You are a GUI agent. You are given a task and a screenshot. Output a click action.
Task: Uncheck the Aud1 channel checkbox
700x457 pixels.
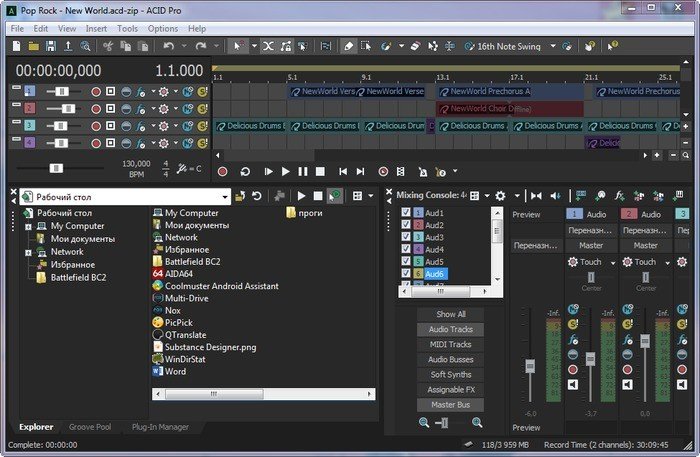(406, 213)
